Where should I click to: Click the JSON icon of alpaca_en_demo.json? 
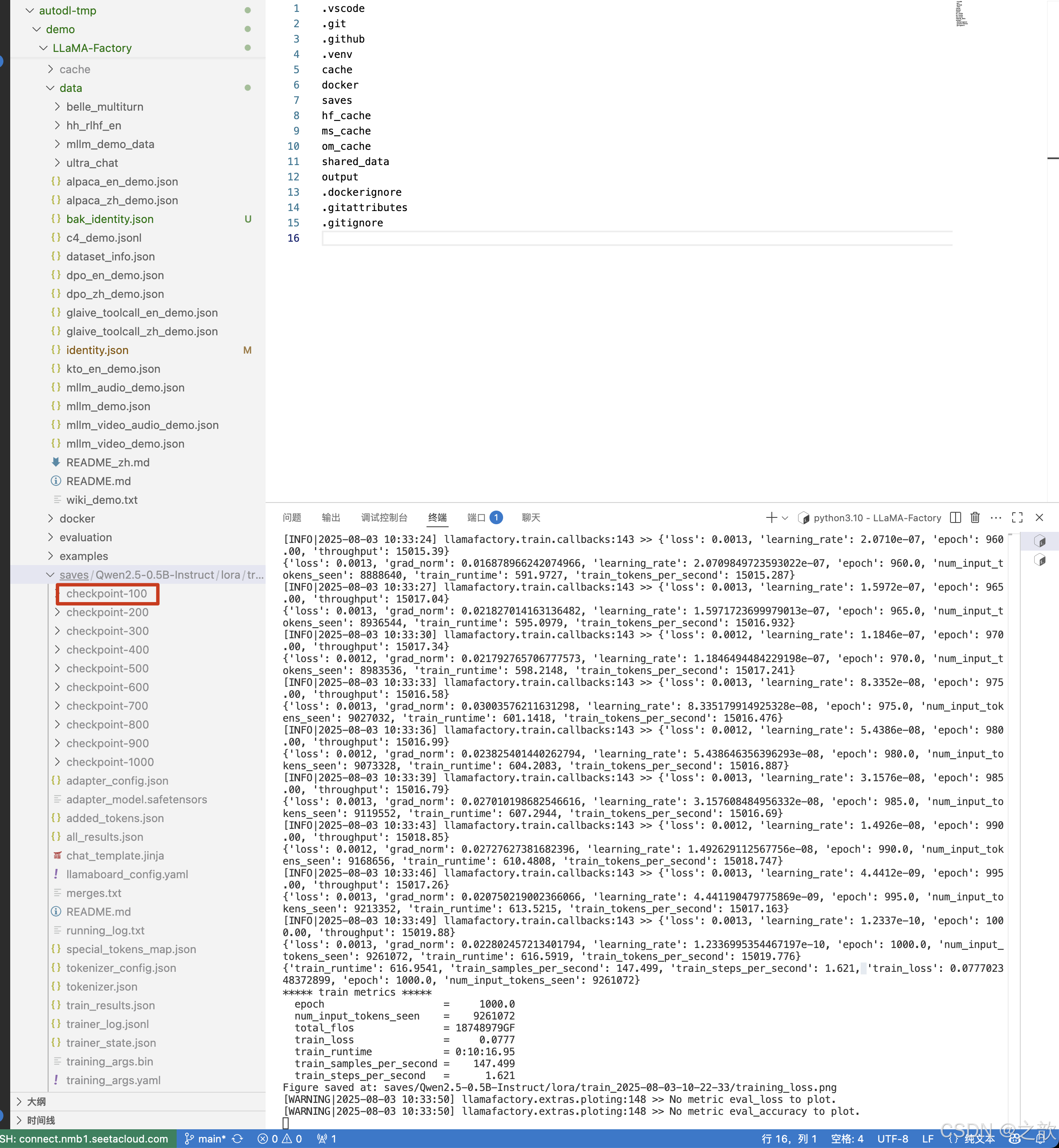tap(56, 182)
